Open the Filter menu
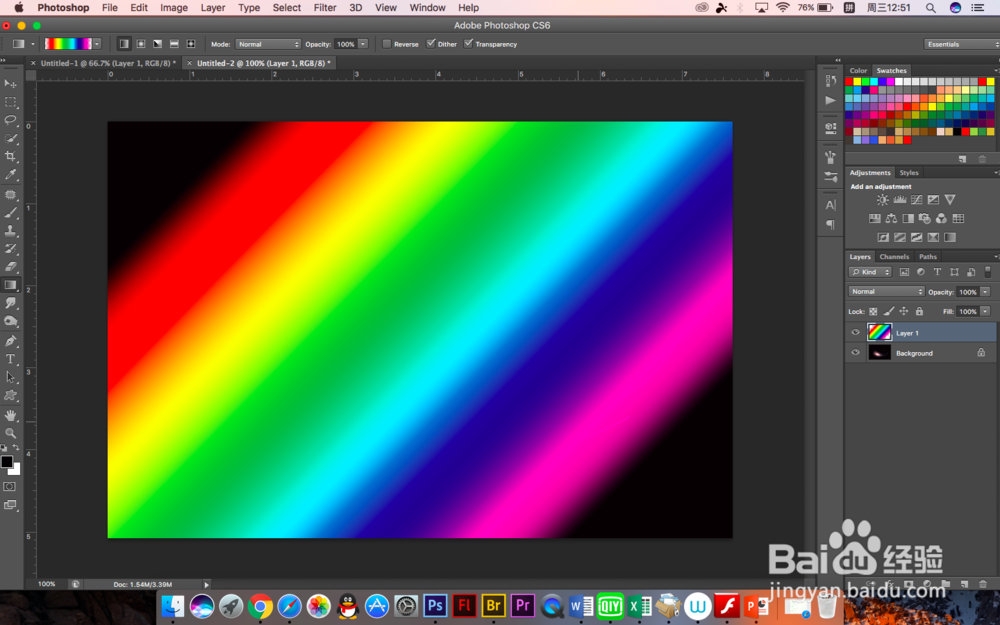The image size is (1000, 625). pyautogui.click(x=325, y=8)
